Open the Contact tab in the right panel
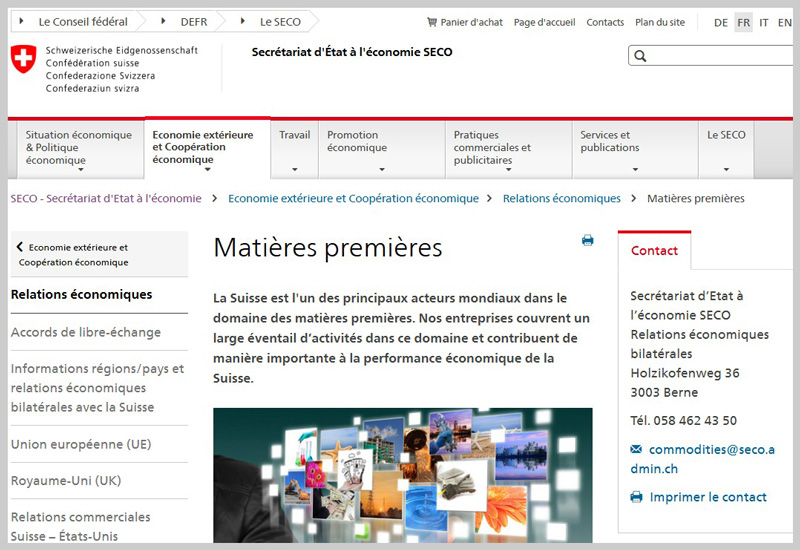 click(654, 251)
